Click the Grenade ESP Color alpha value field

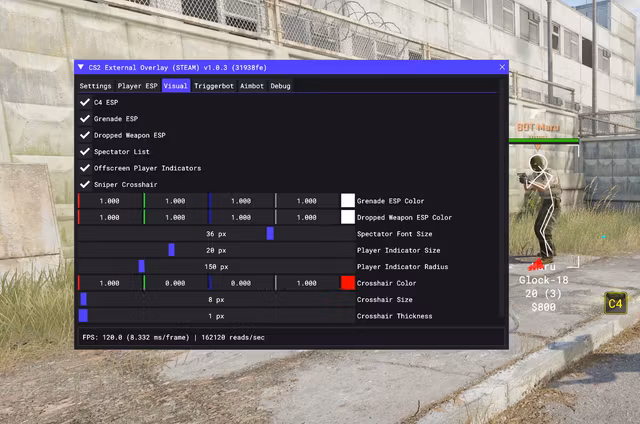[307, 201]
